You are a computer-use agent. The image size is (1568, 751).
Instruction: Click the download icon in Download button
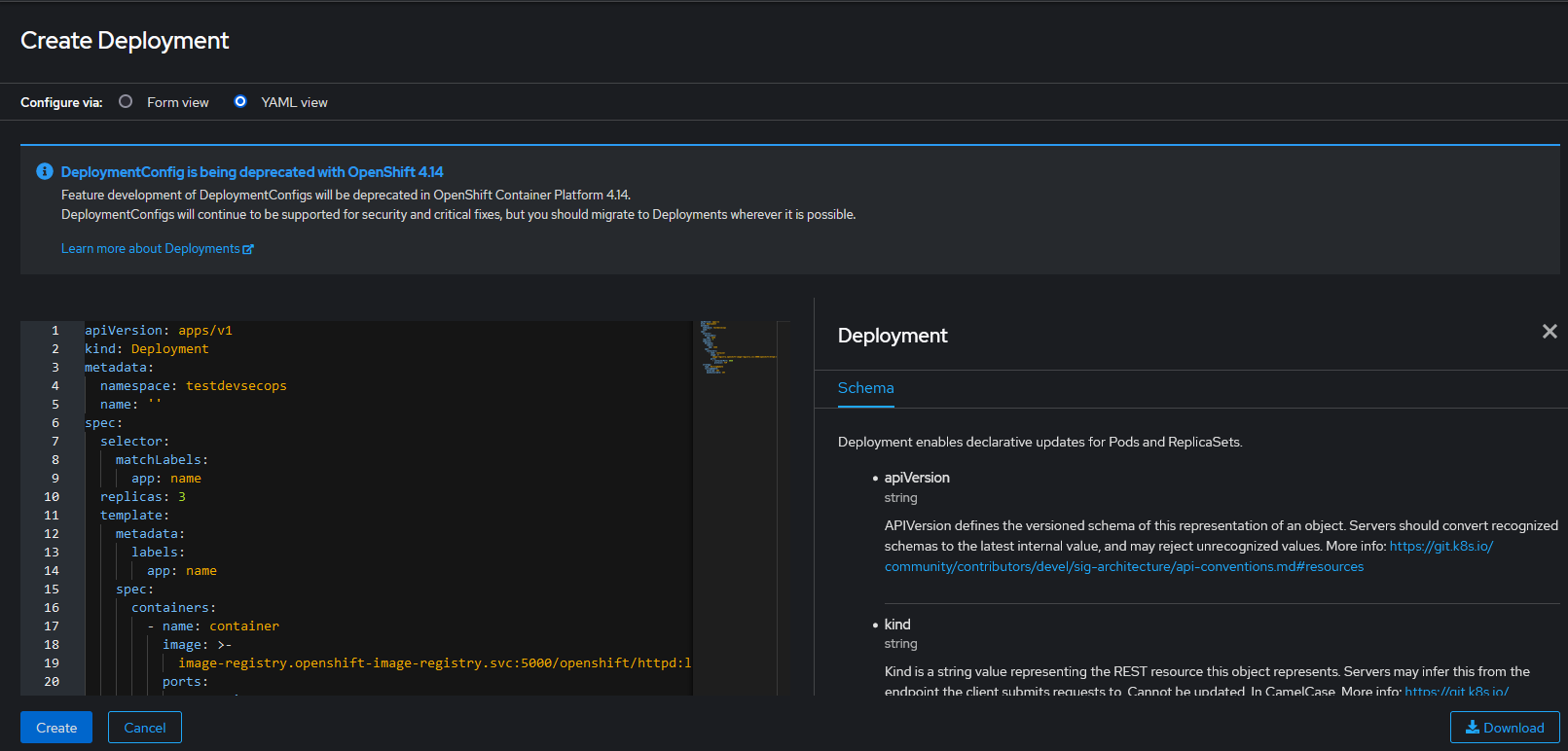pos(1473,727)
